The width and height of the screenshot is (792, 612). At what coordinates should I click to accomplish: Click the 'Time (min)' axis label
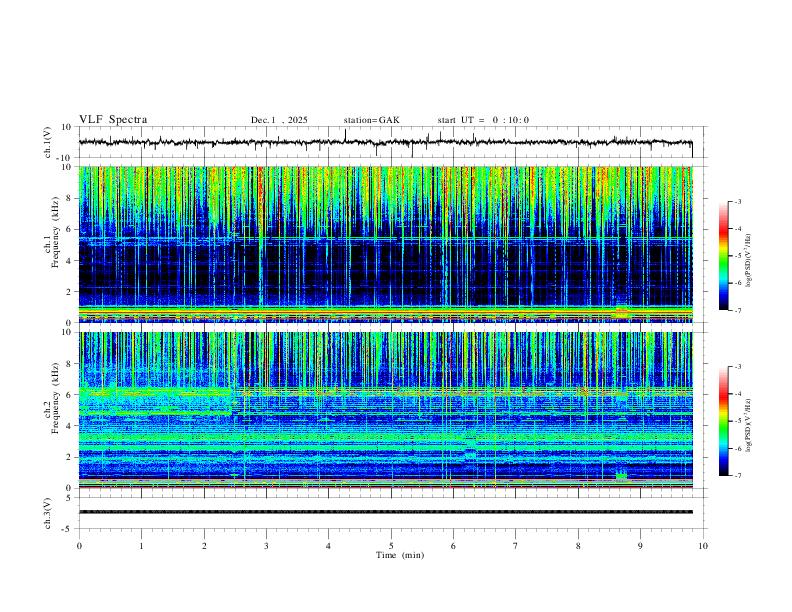400,555
